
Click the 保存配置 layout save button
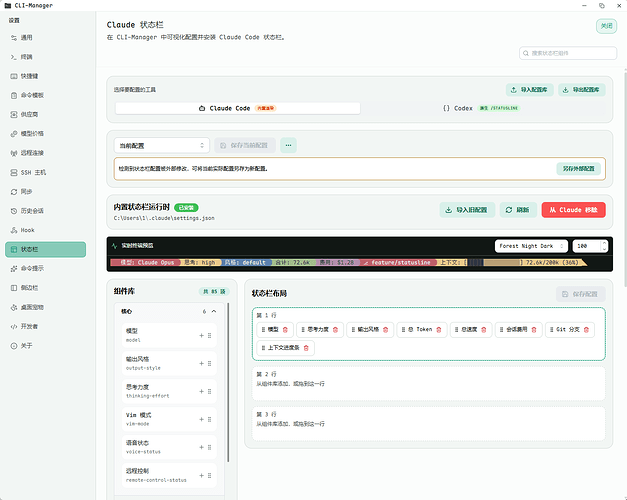coord(580,294)
